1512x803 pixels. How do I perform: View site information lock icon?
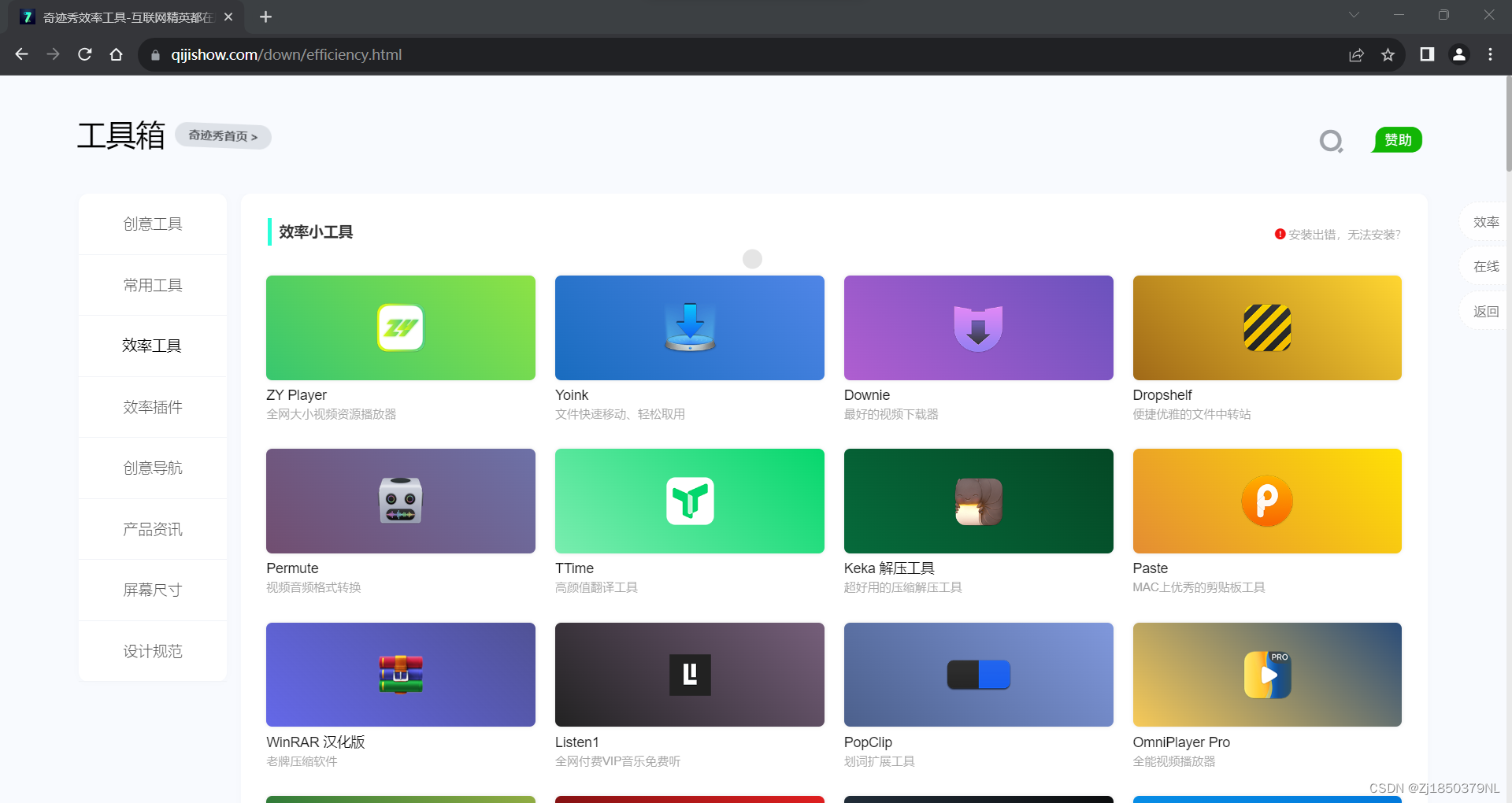[155, 55]
